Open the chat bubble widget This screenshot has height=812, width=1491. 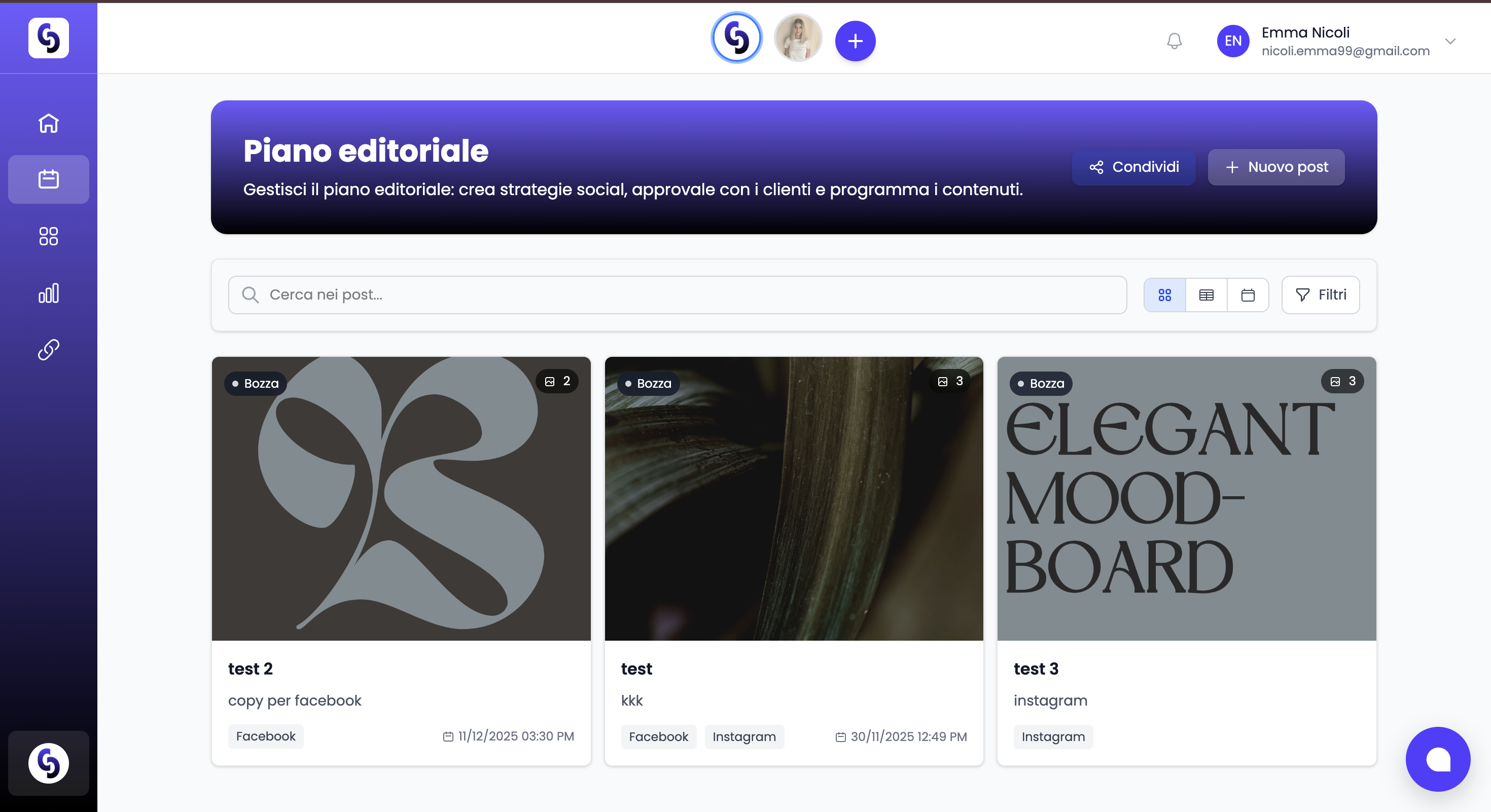click(x=1438, y=759)
